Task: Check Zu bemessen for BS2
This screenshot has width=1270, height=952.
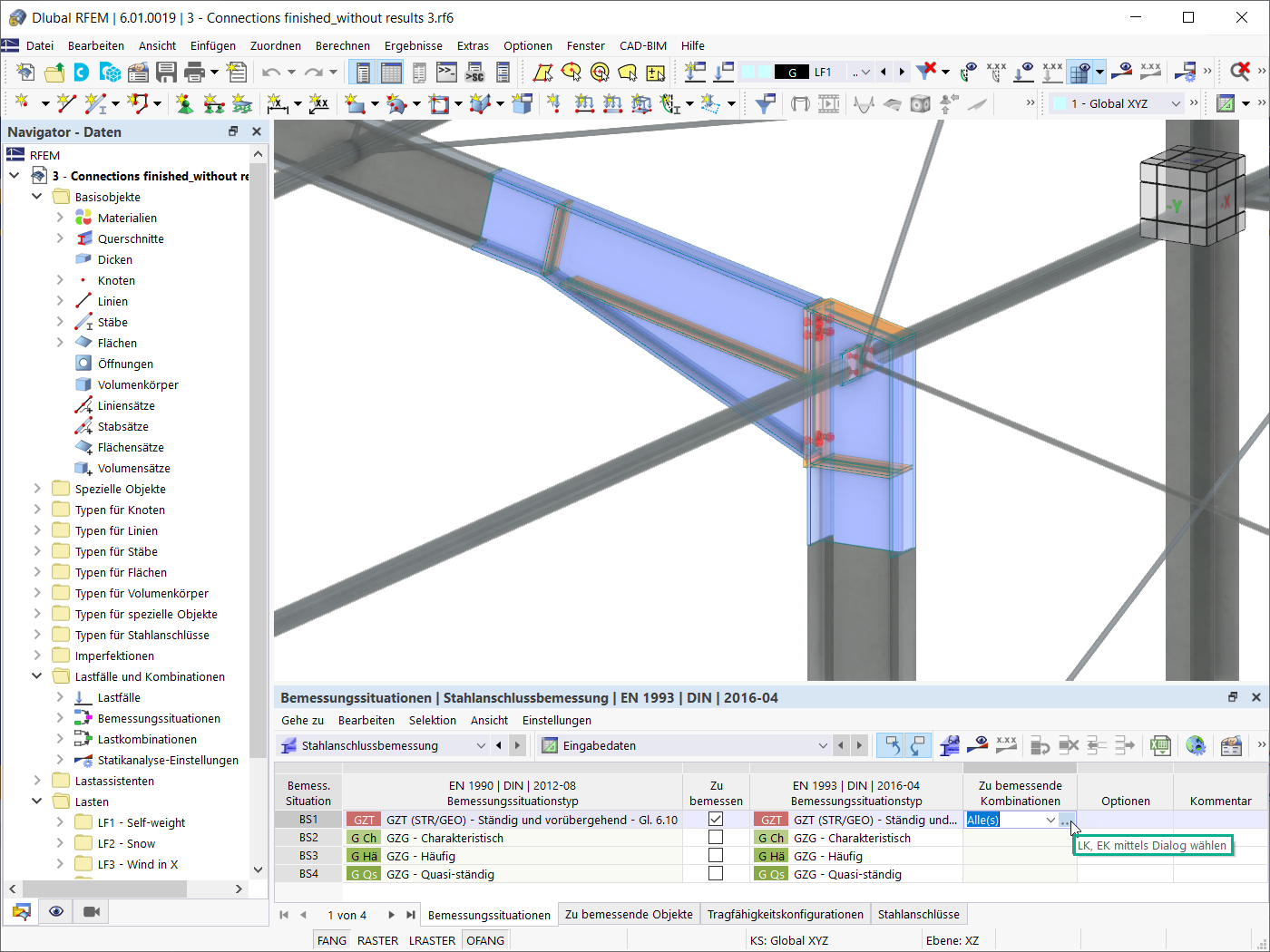Action: point(716,838)
